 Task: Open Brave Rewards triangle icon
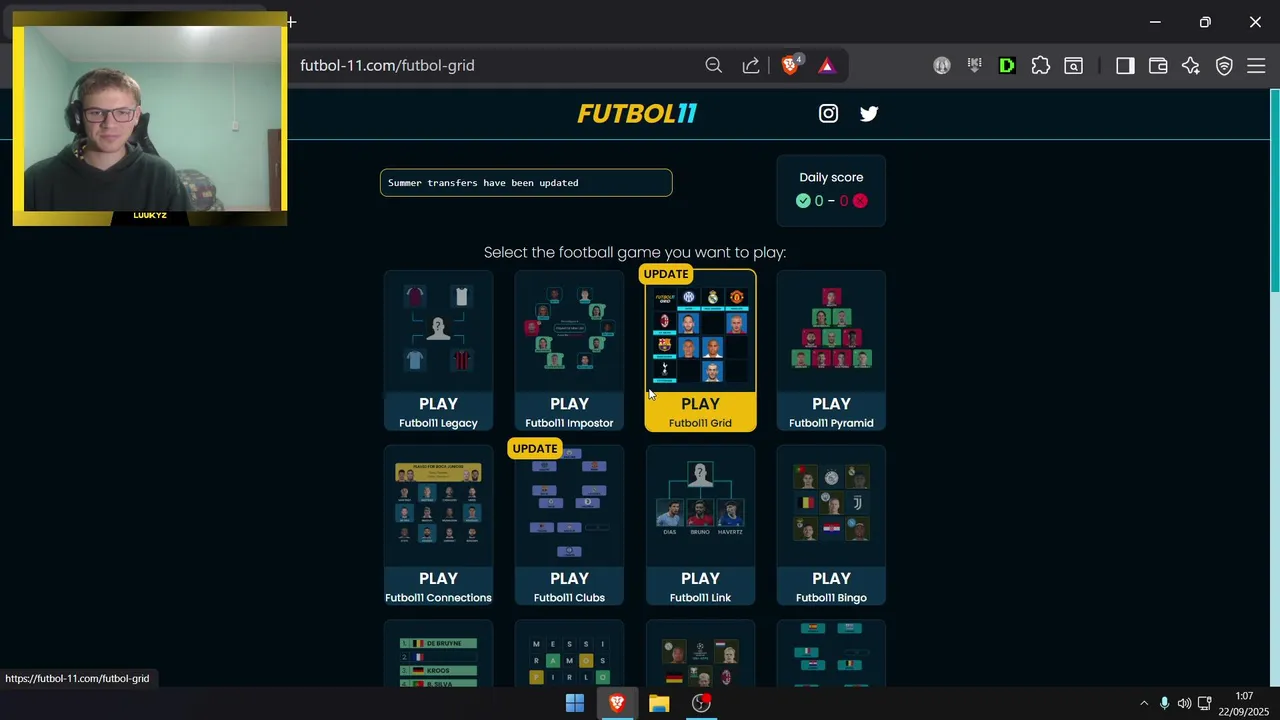click(827, 65)
